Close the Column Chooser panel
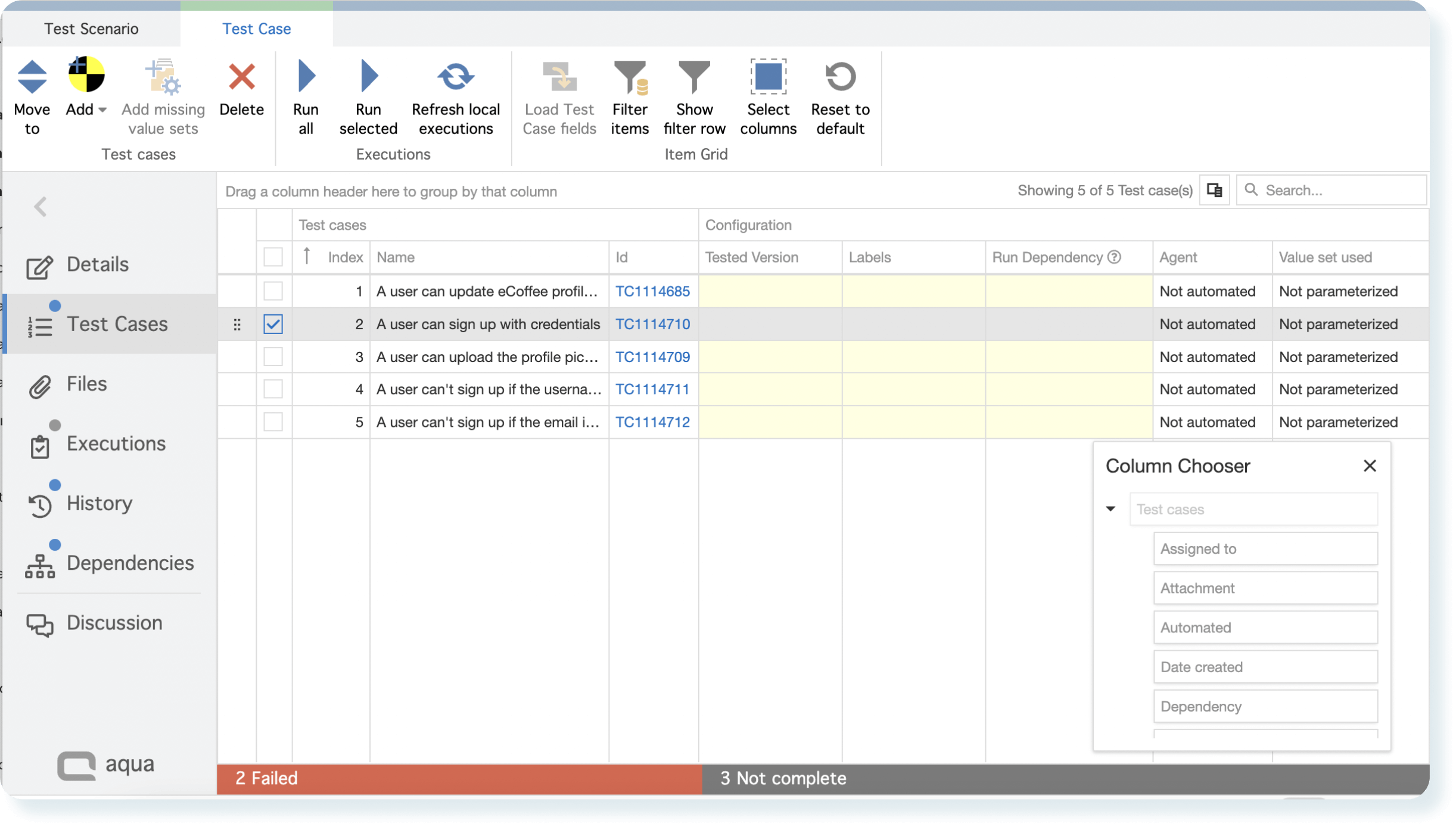This screenshot has height=827, width=1456. coord(1370,466)
